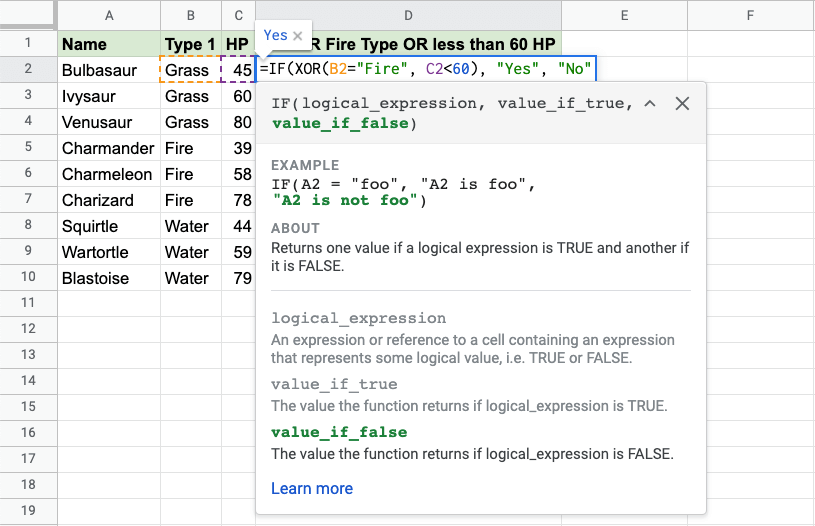Image resolution: width=815 pixels, height=526 pixels.
Task: Click the Charizard cell
Action: click(x=109, y=200)
